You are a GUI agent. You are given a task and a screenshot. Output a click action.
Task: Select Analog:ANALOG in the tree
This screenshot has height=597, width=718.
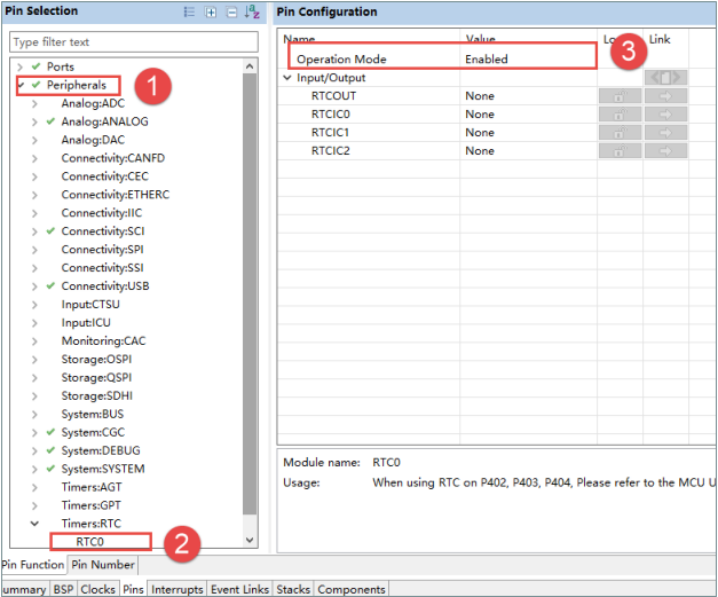click(x=105, y=122)
